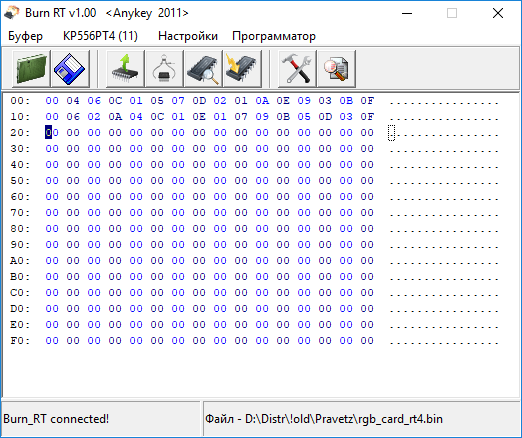Click the document search magnifier icon

pos(336,69)
